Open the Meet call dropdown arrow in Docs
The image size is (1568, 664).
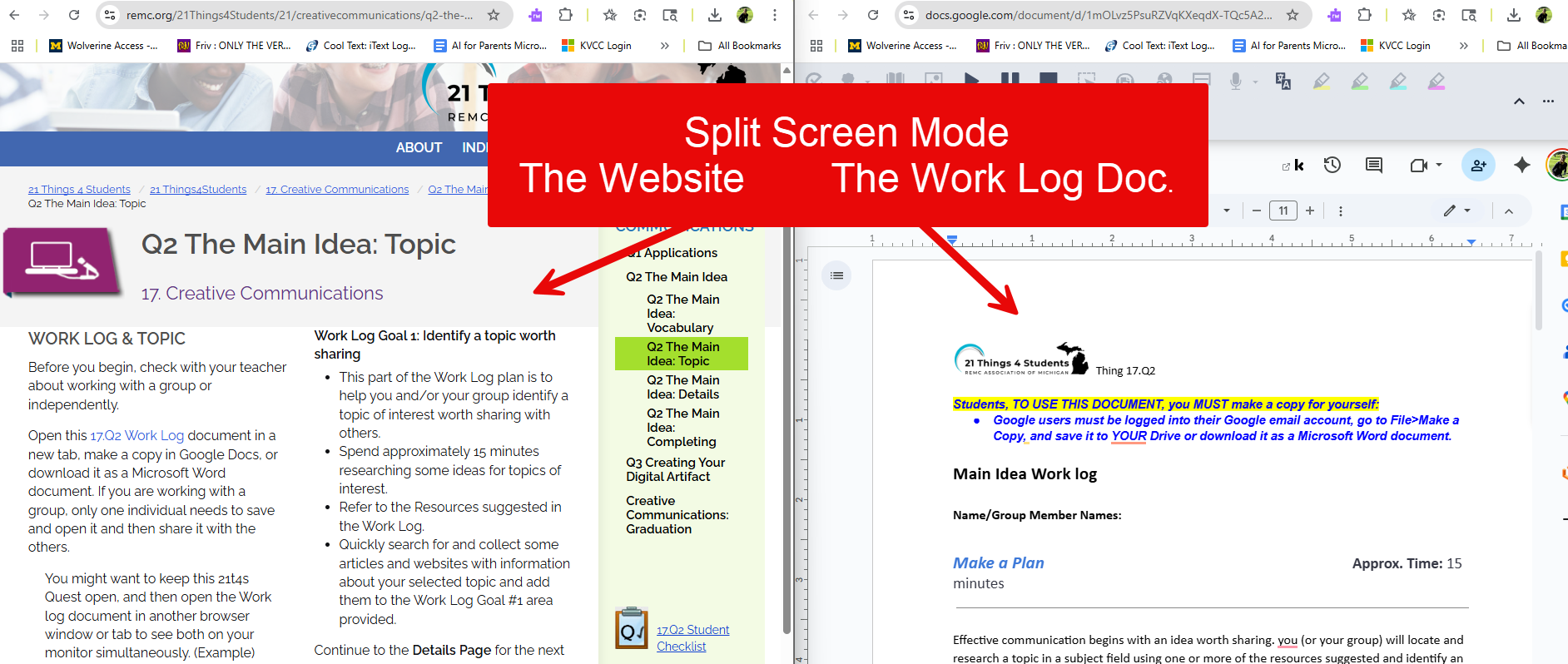point(1439,165)
